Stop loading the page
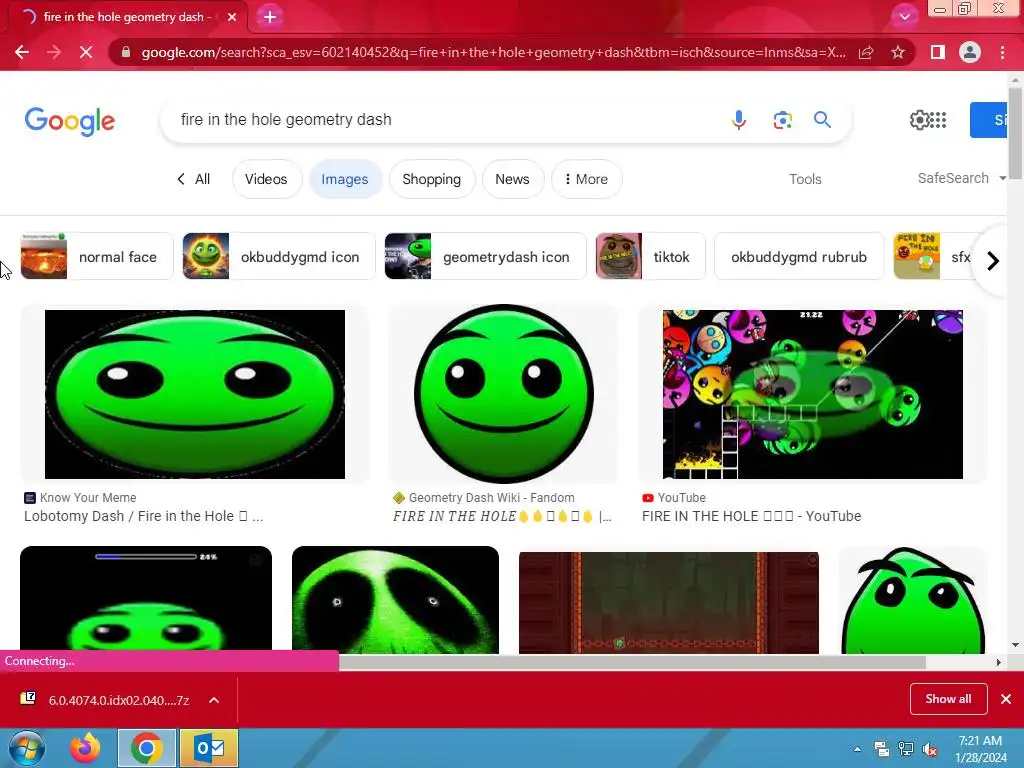This screenshot has height=768, width=1024. [86, 52]
